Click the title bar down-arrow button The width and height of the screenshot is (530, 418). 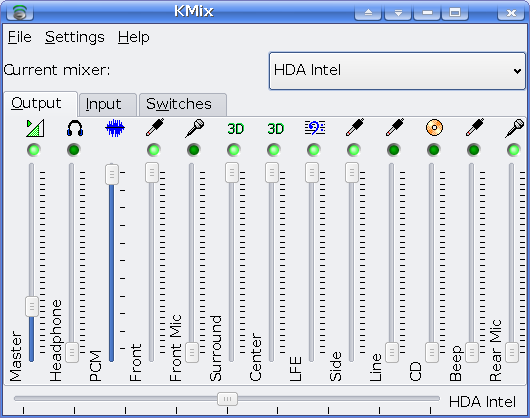(x=398, y=13)
